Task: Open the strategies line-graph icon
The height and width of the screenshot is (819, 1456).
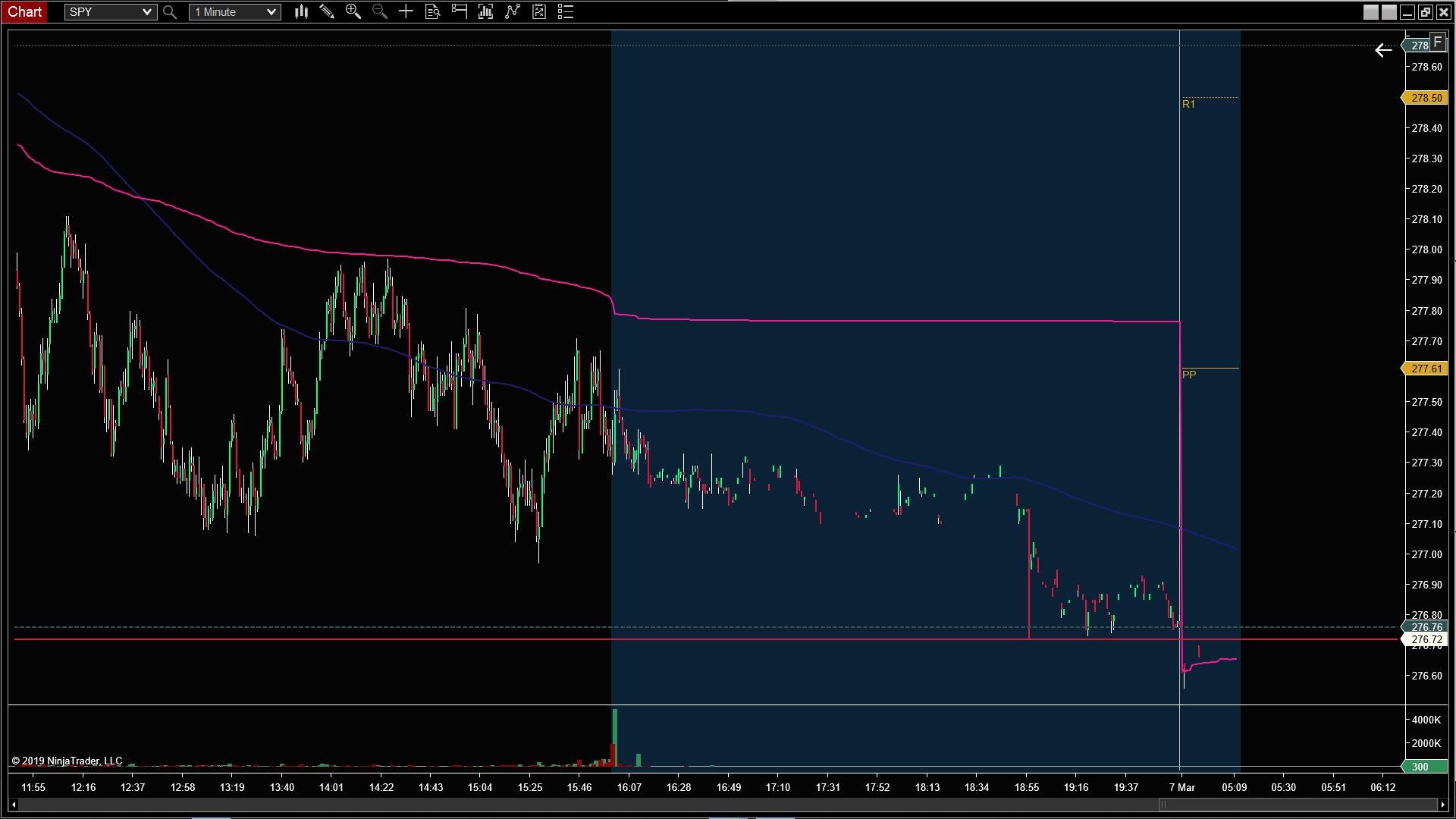Action: (x=513, y=11)
